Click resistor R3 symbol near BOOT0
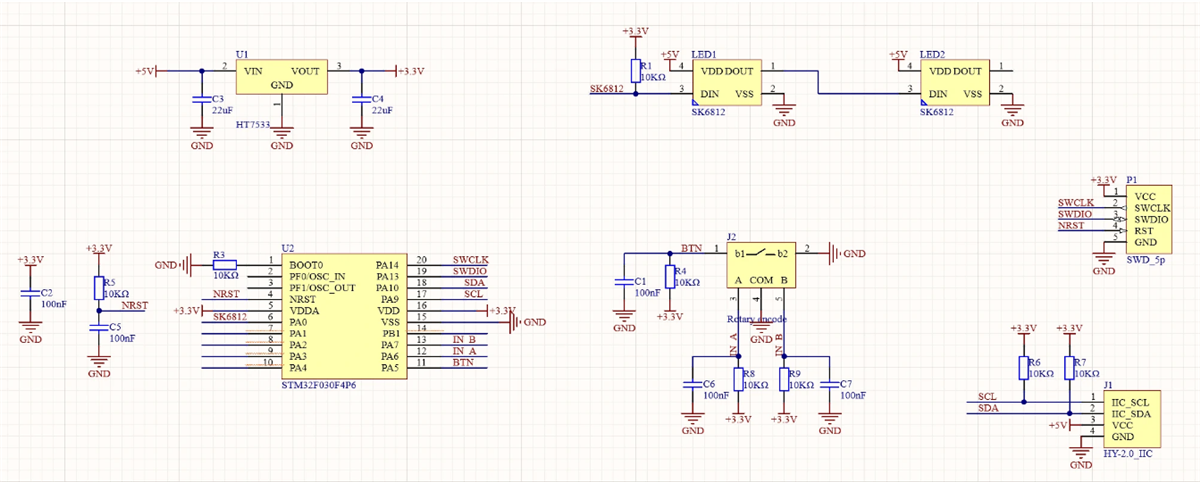The height and width of the screenshot is (482, 1200). click(225, 265)
